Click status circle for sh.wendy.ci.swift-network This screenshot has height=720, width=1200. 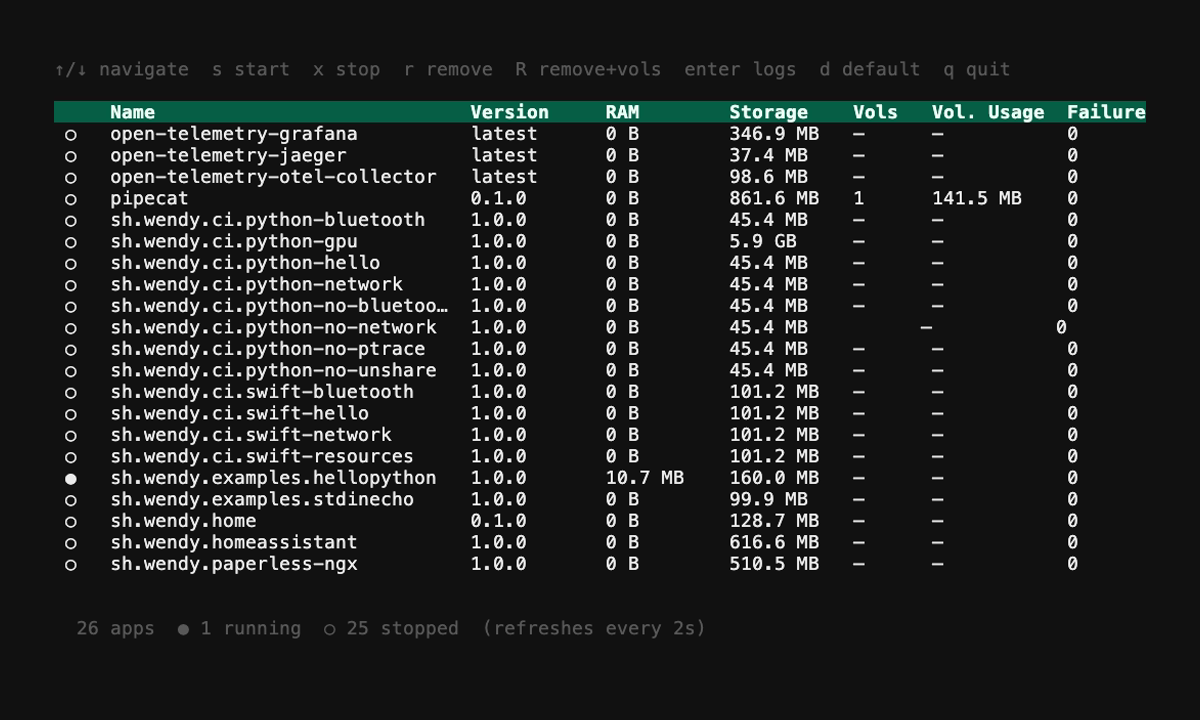(x=71, y=436)
